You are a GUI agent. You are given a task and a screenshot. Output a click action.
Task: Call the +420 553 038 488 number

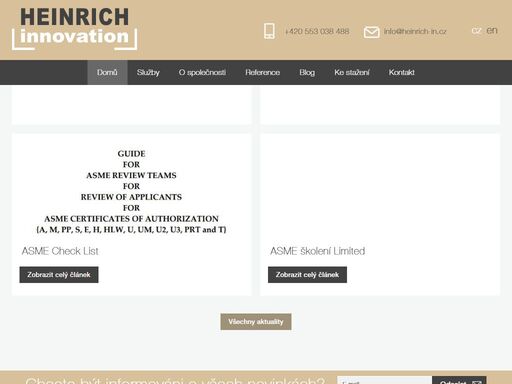click(317, 31)
